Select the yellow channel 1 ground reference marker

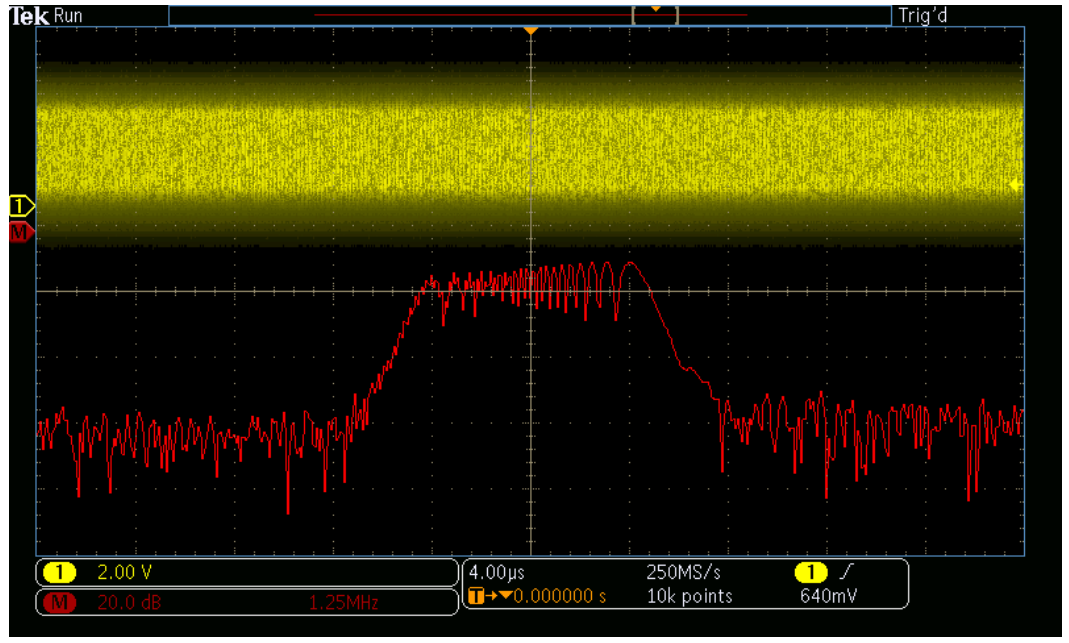[x=21, y=206]
